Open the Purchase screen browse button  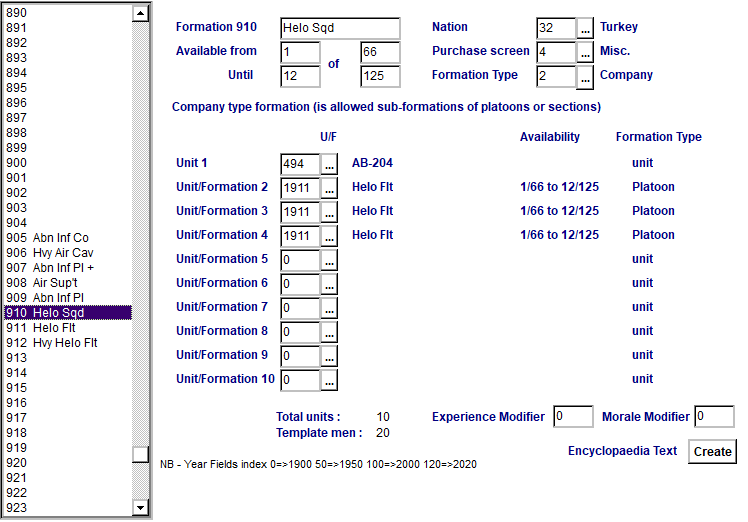pos(586,52)
